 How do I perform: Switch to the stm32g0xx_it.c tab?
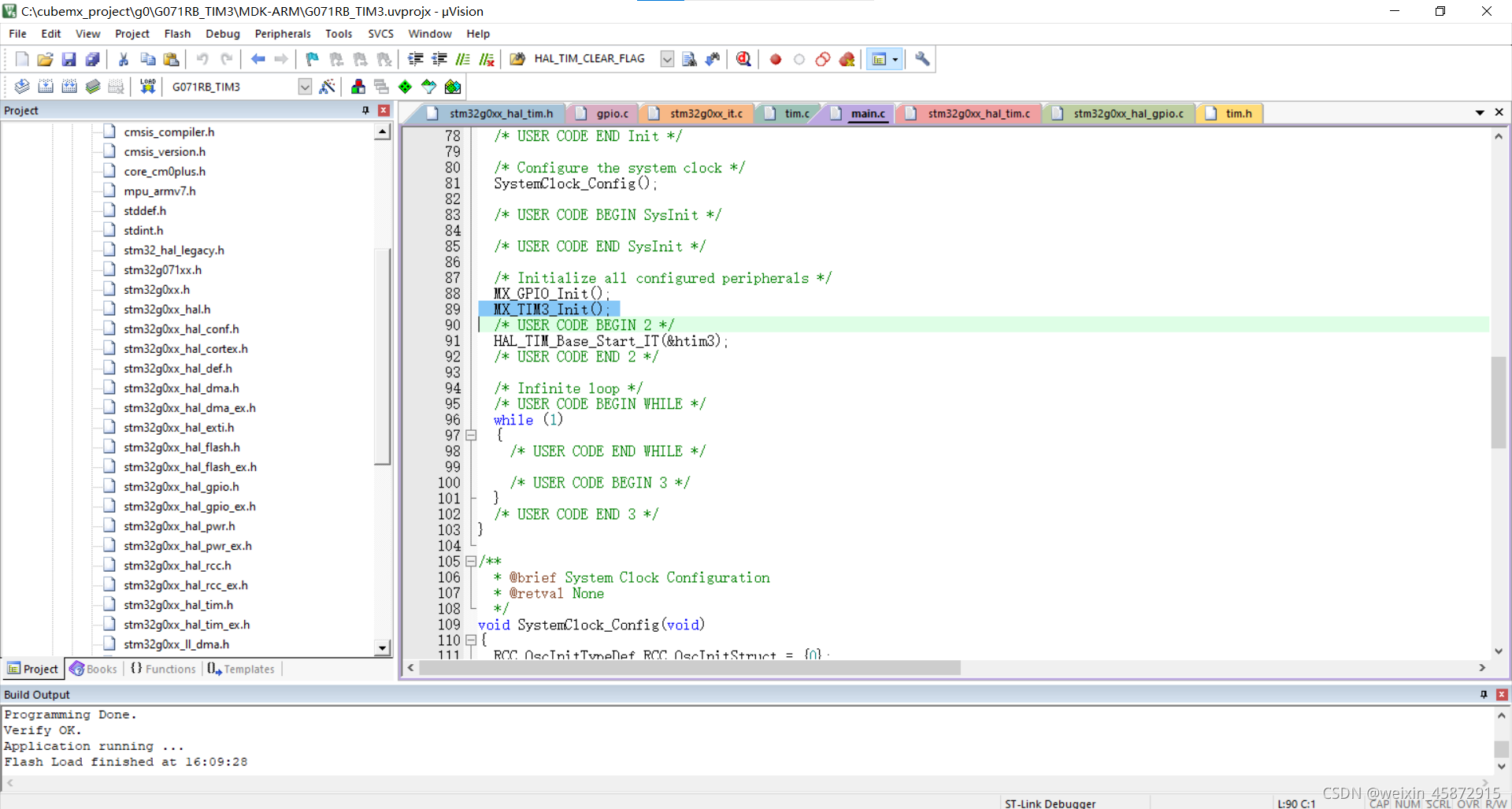697,113
